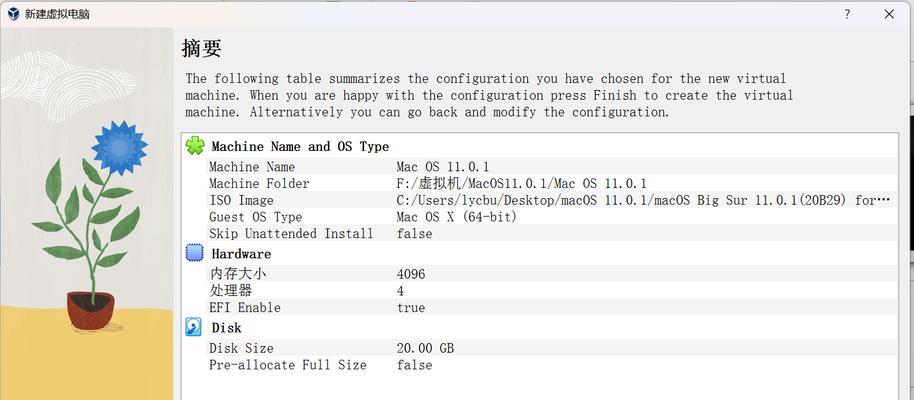Viewport: 914px width, 400px height.
Task: Select the Hardware section header
Action: point(241,254)
